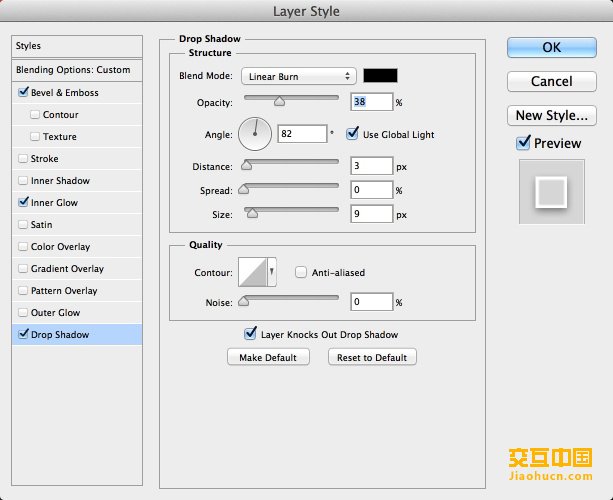Enable the Texture checkbox
Viewport: 613px width, 500px height.
(x=35, y=136)
